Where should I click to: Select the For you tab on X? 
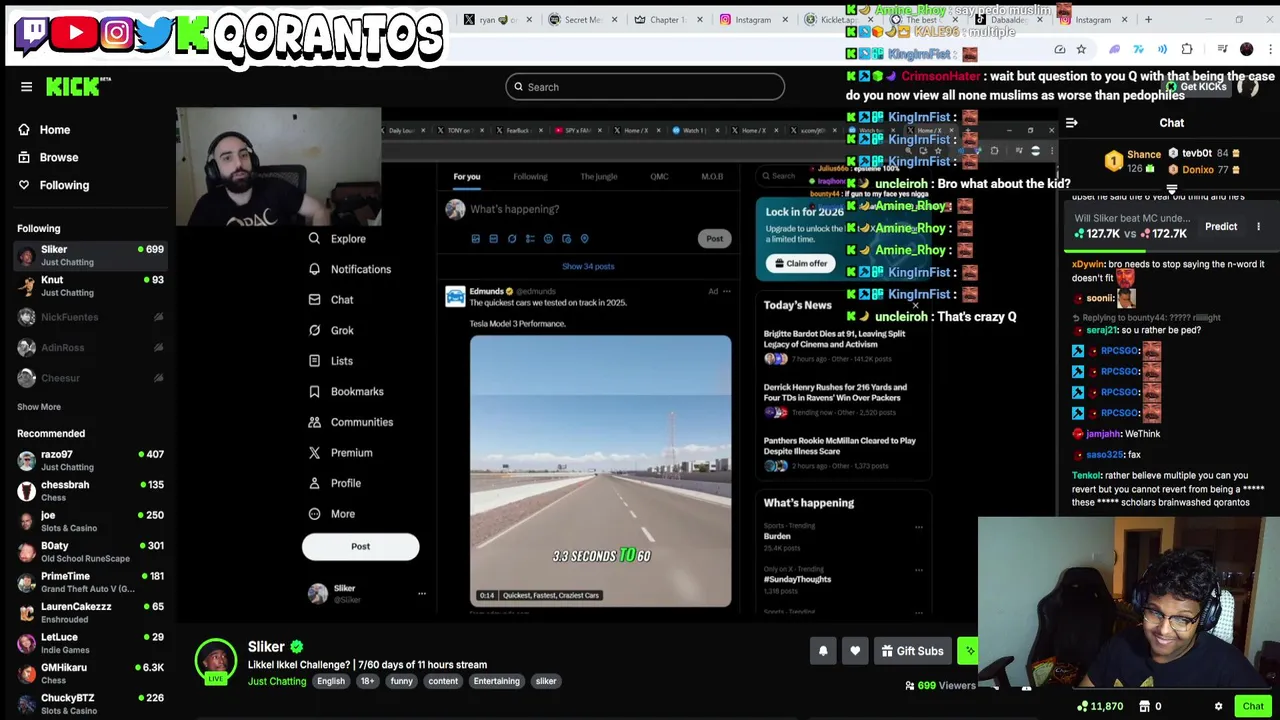[467, 177]
